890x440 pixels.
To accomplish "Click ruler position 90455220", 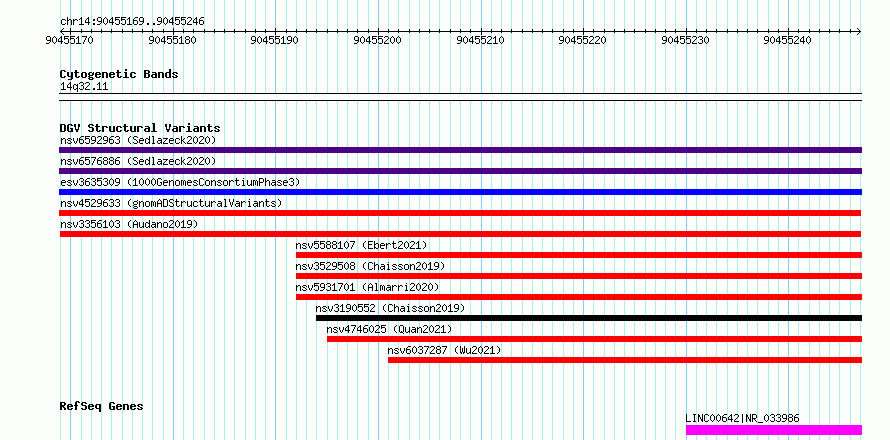I will 583,40.
